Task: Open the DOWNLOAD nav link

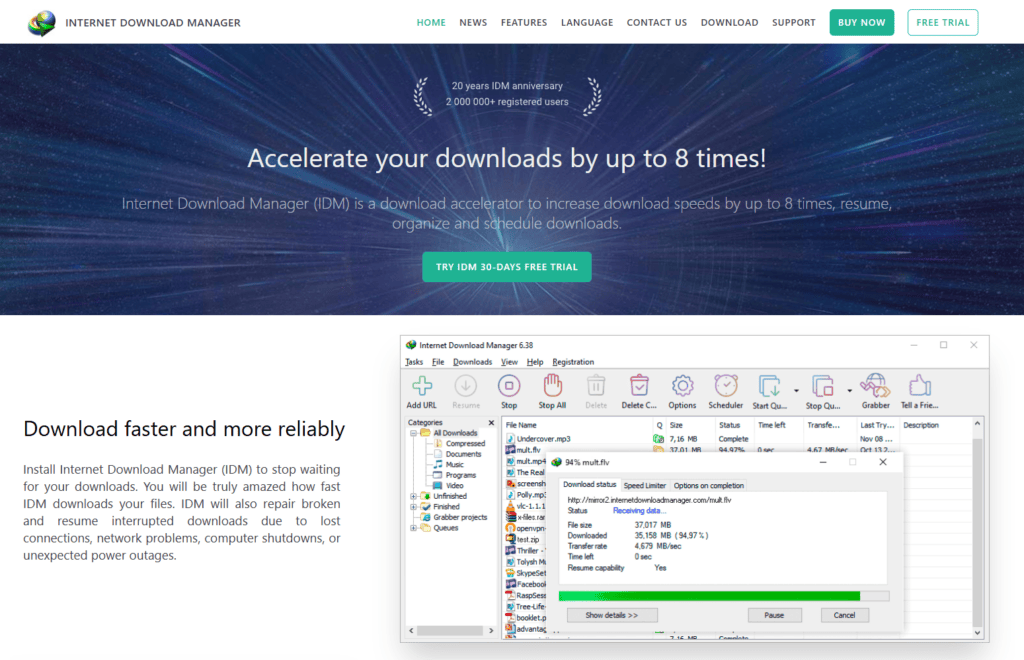Action: pos(729,22)
